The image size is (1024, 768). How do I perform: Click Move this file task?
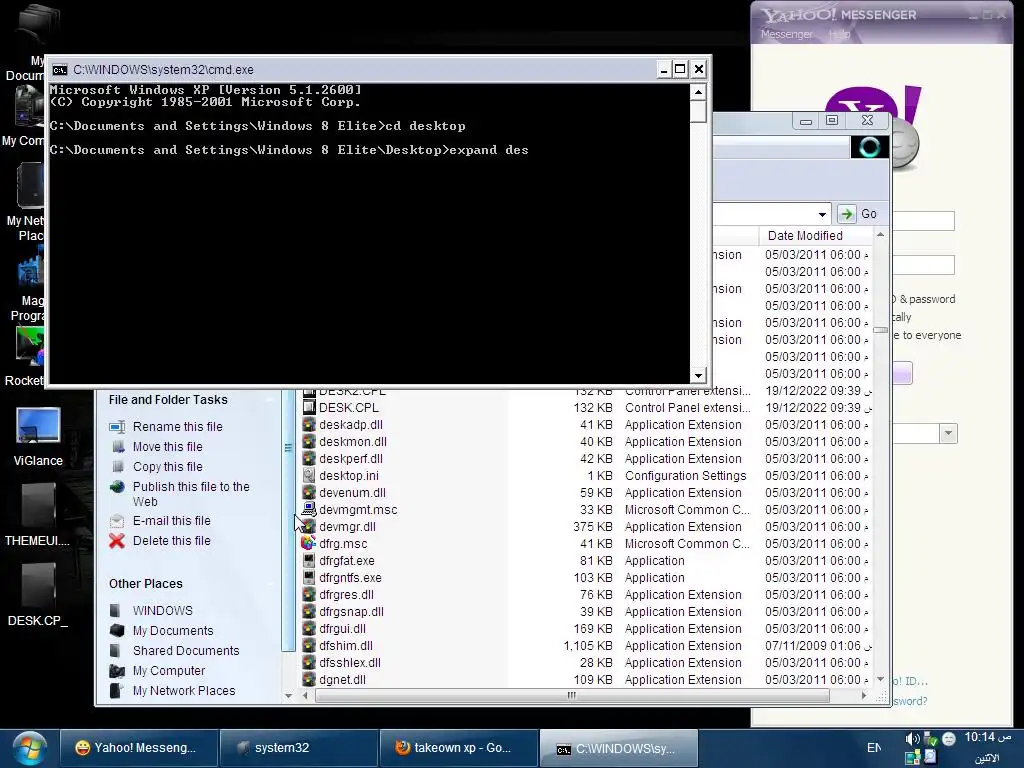point(167,447)
